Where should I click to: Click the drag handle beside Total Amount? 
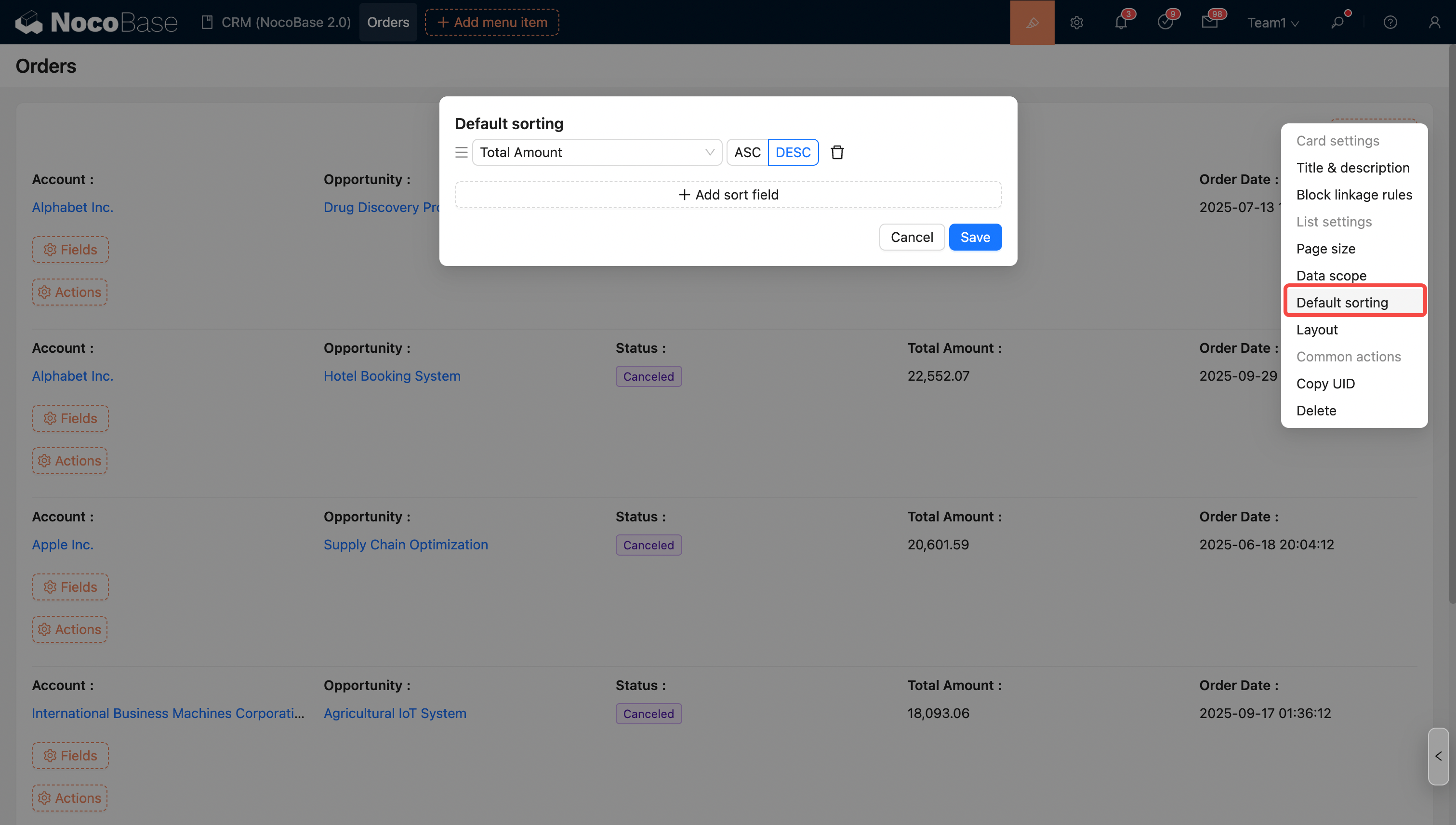461,152
